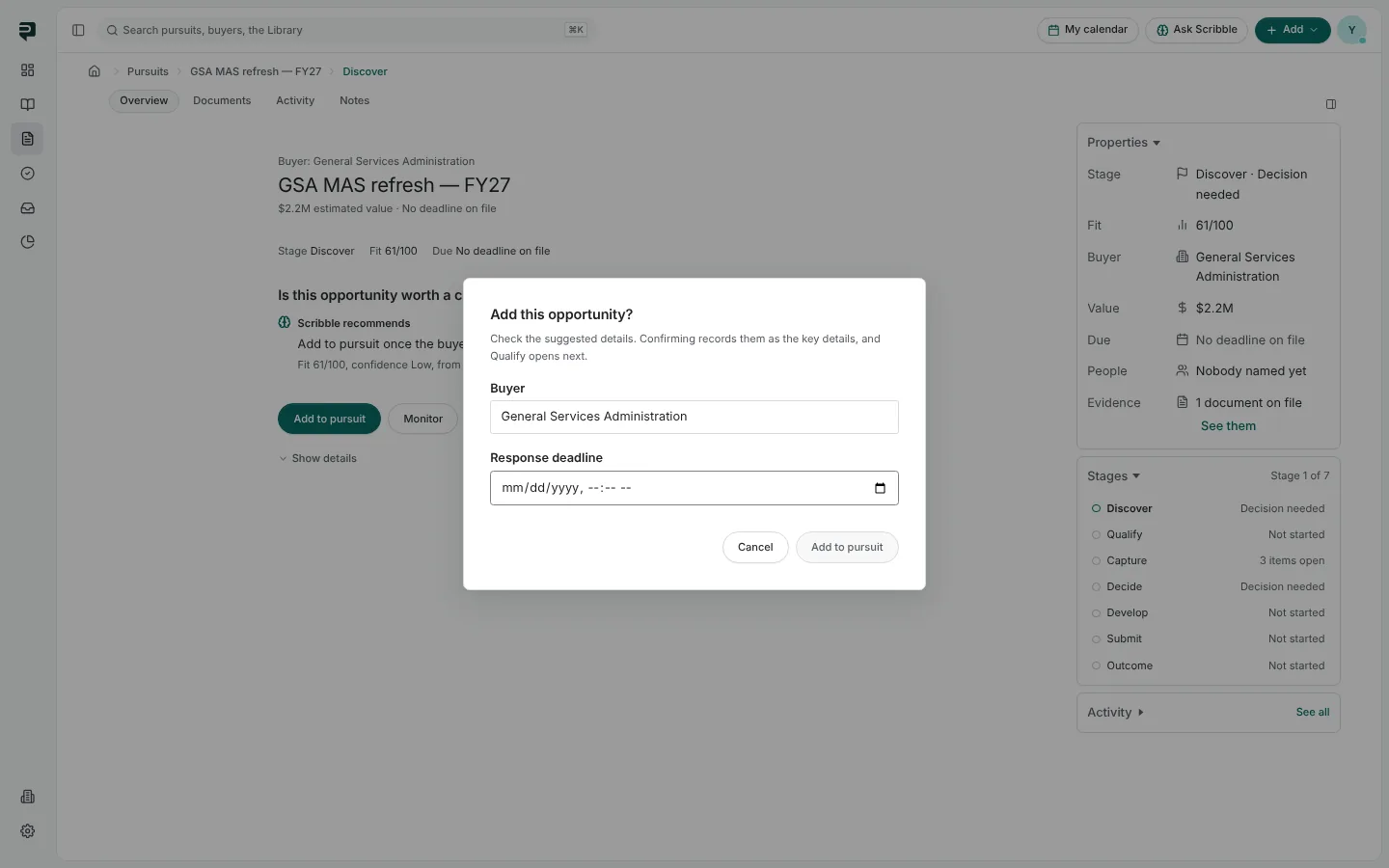Click the Discover breadcrumb
The width and height of the screenshot is (1389, 868).
365,71
